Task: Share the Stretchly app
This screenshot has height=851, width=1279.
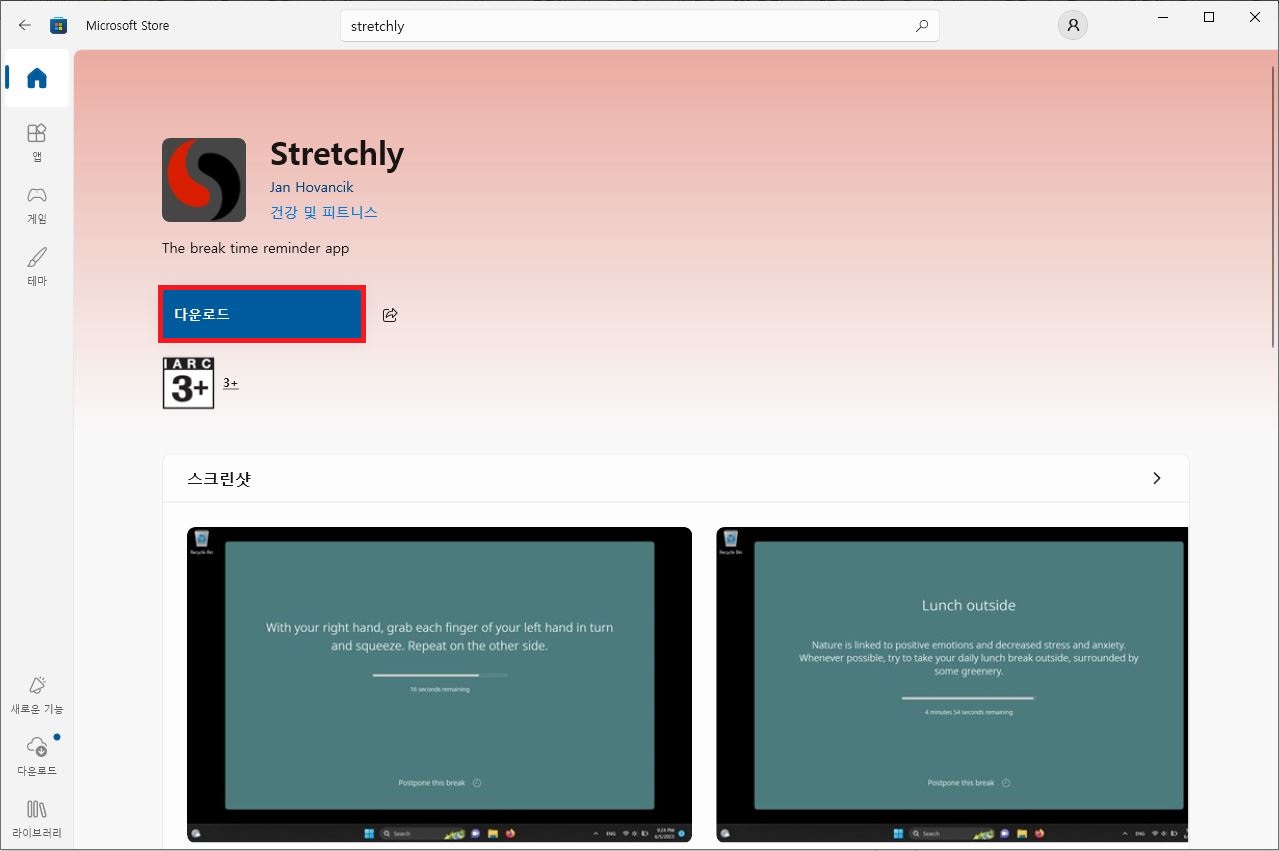Action: pos(390,315)
